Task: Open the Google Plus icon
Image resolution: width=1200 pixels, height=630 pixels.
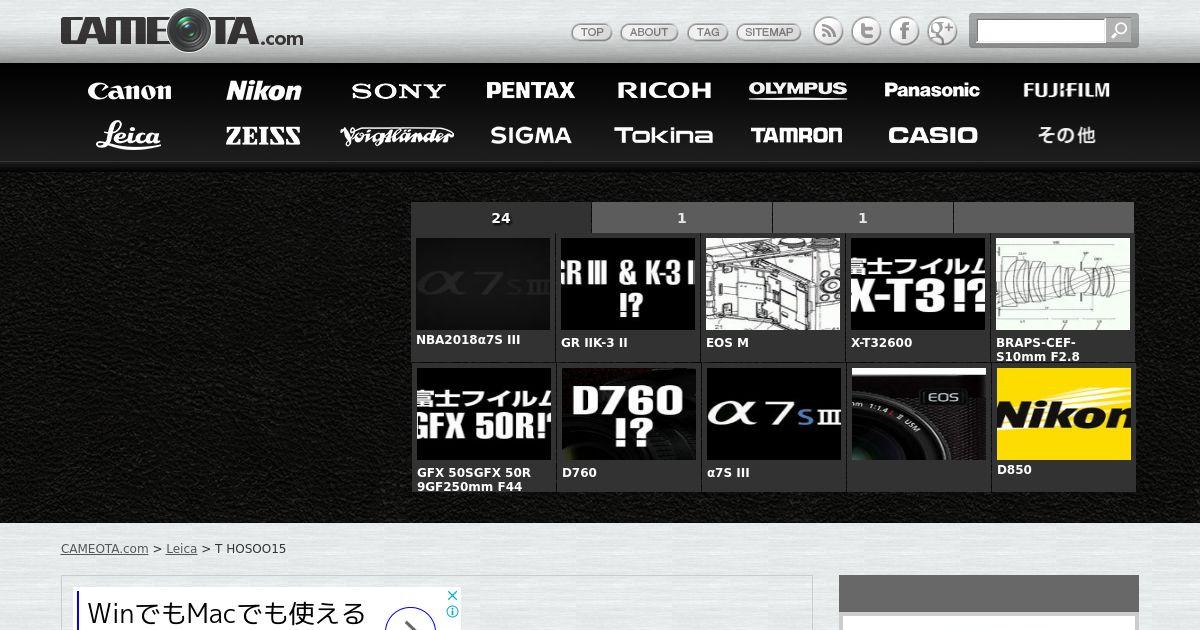Action: (x=942, y=31)
